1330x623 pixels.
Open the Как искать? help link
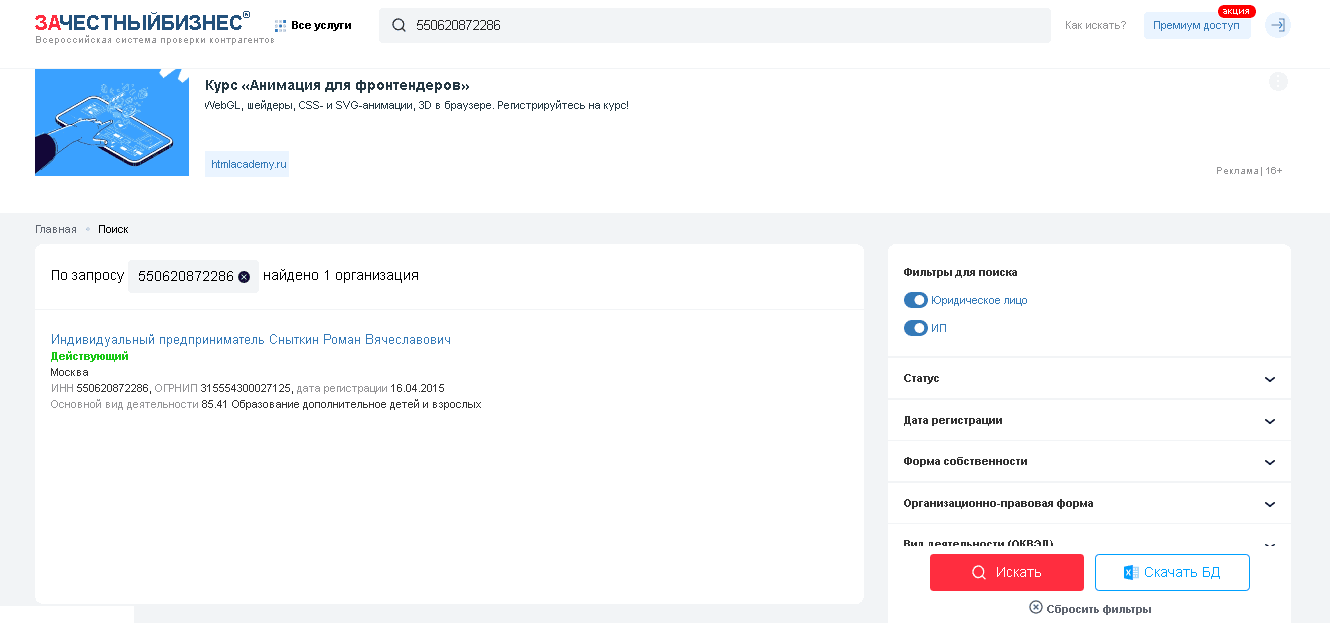1095,25
